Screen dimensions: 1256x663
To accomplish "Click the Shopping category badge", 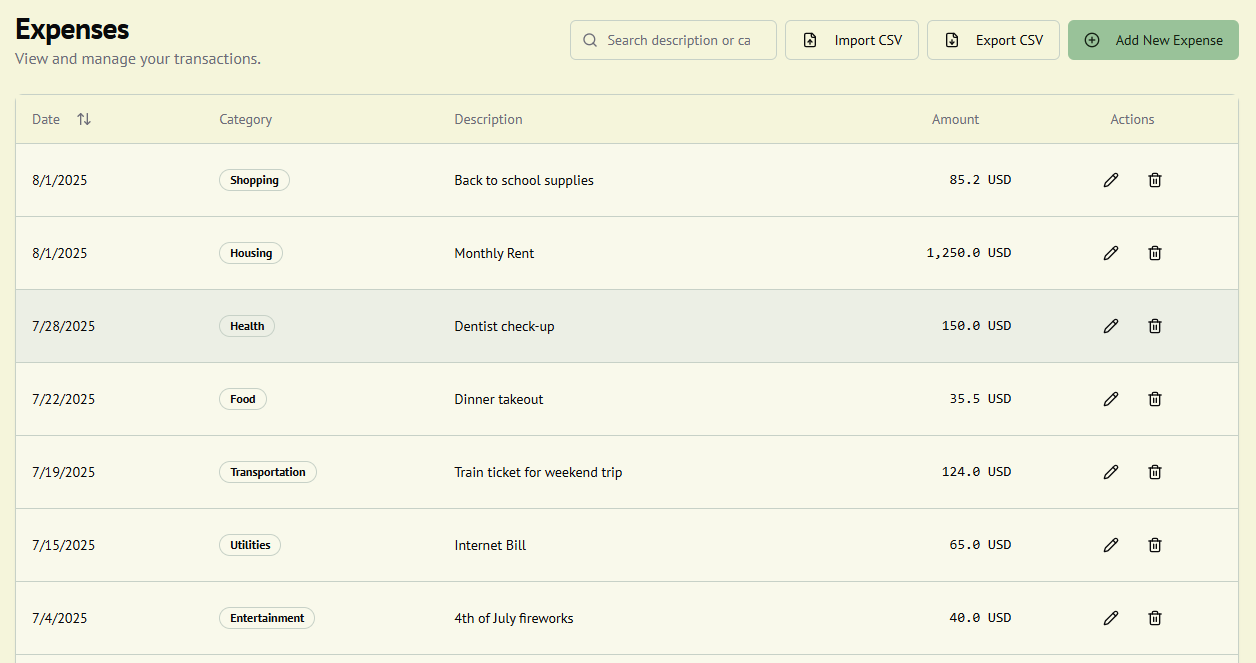I will point(254,180).
